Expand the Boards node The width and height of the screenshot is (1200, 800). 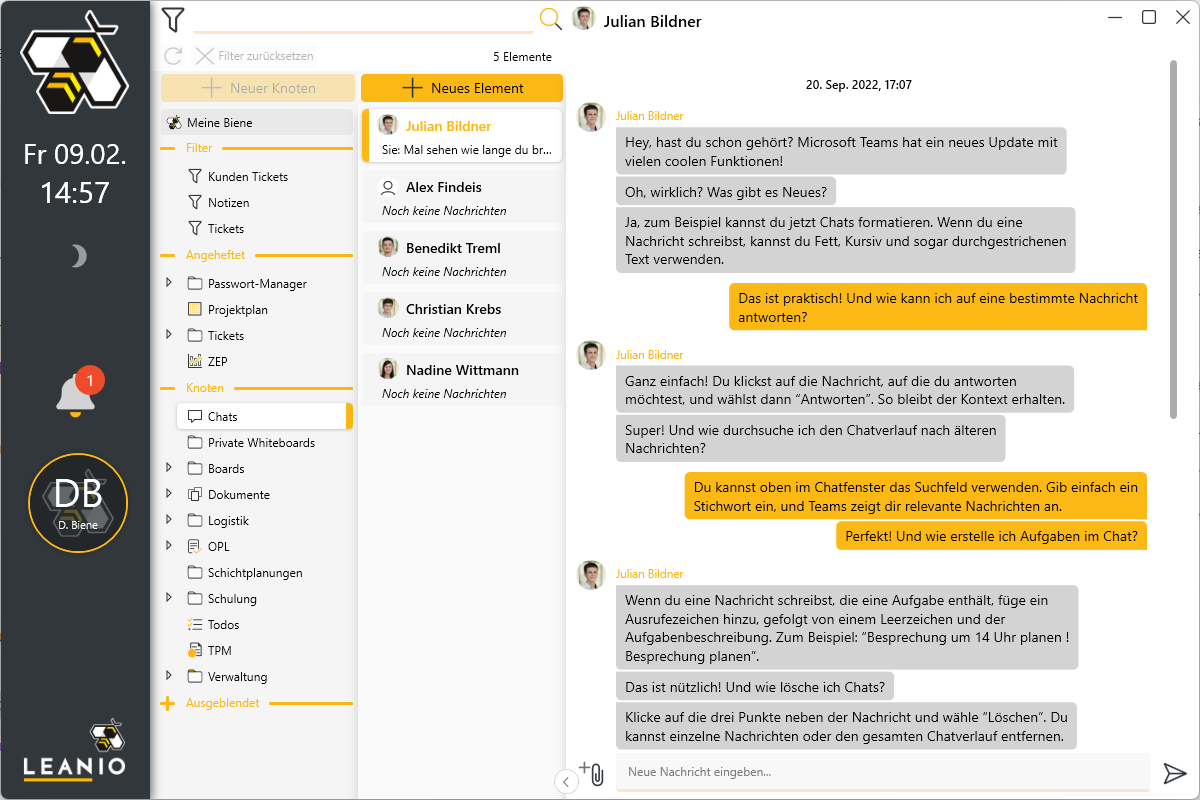coord(169,469)
